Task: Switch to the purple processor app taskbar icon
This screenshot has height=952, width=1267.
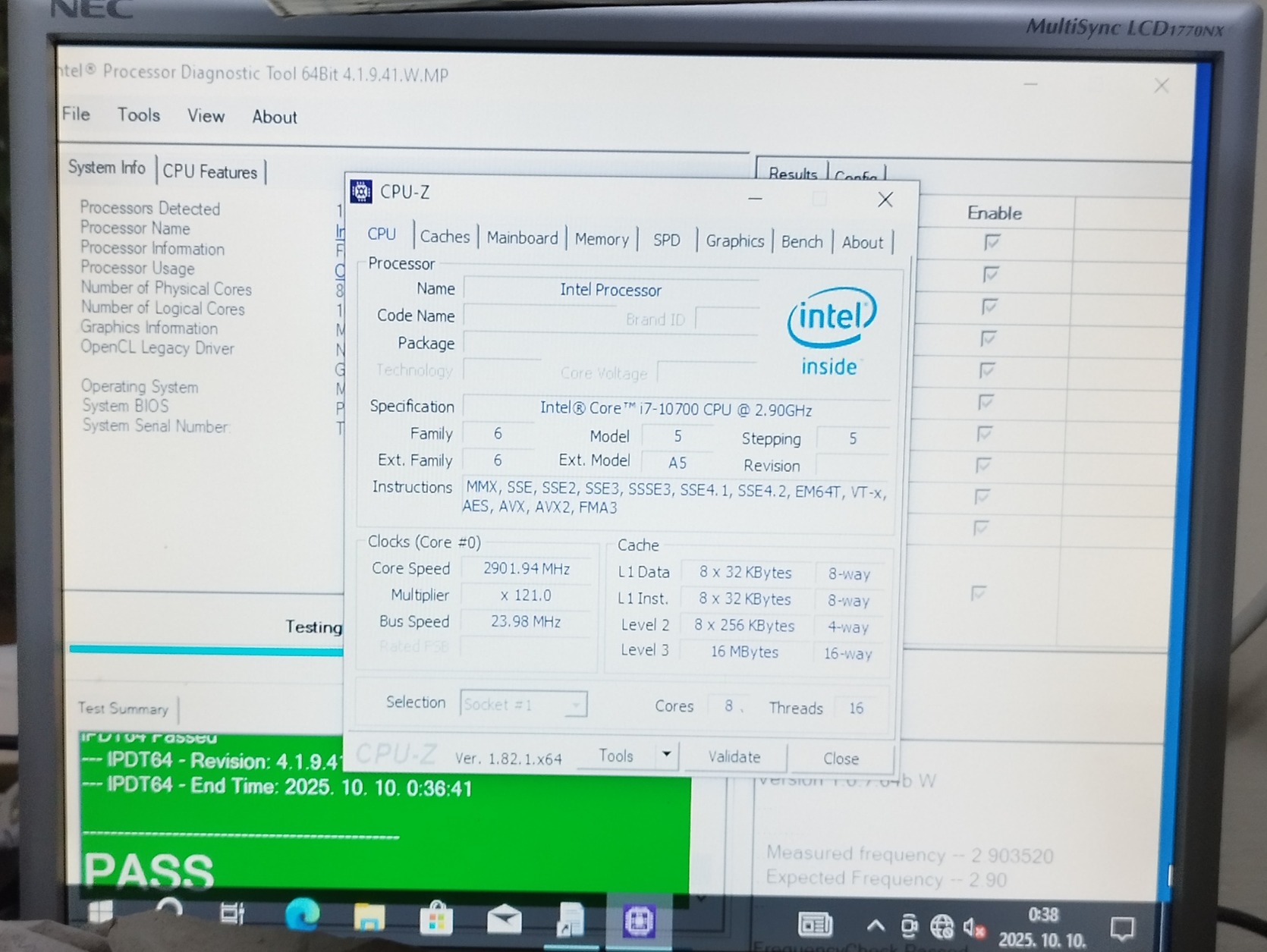Action: (639, 922)
